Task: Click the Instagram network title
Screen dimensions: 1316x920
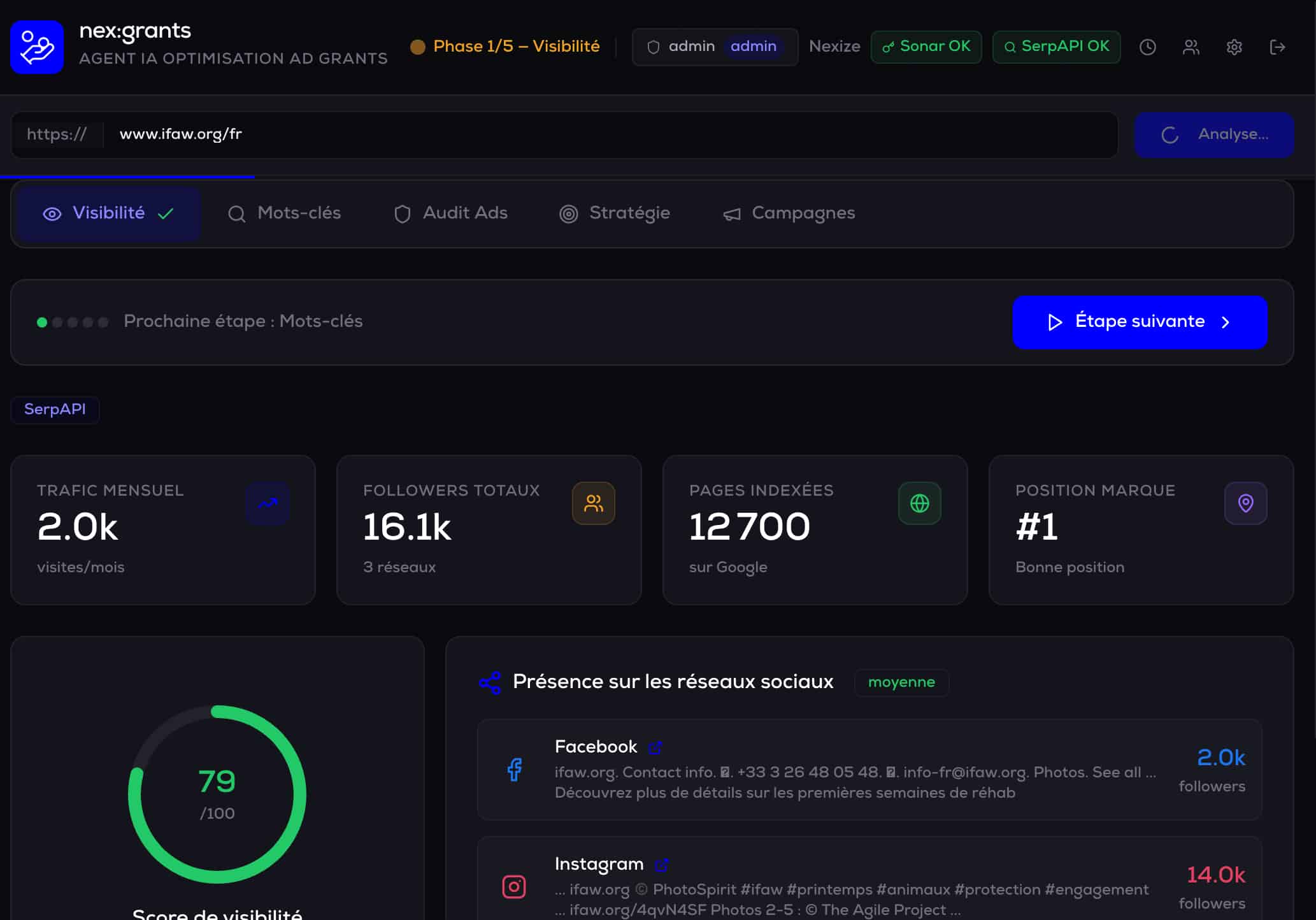Action: tap(599, 865)
